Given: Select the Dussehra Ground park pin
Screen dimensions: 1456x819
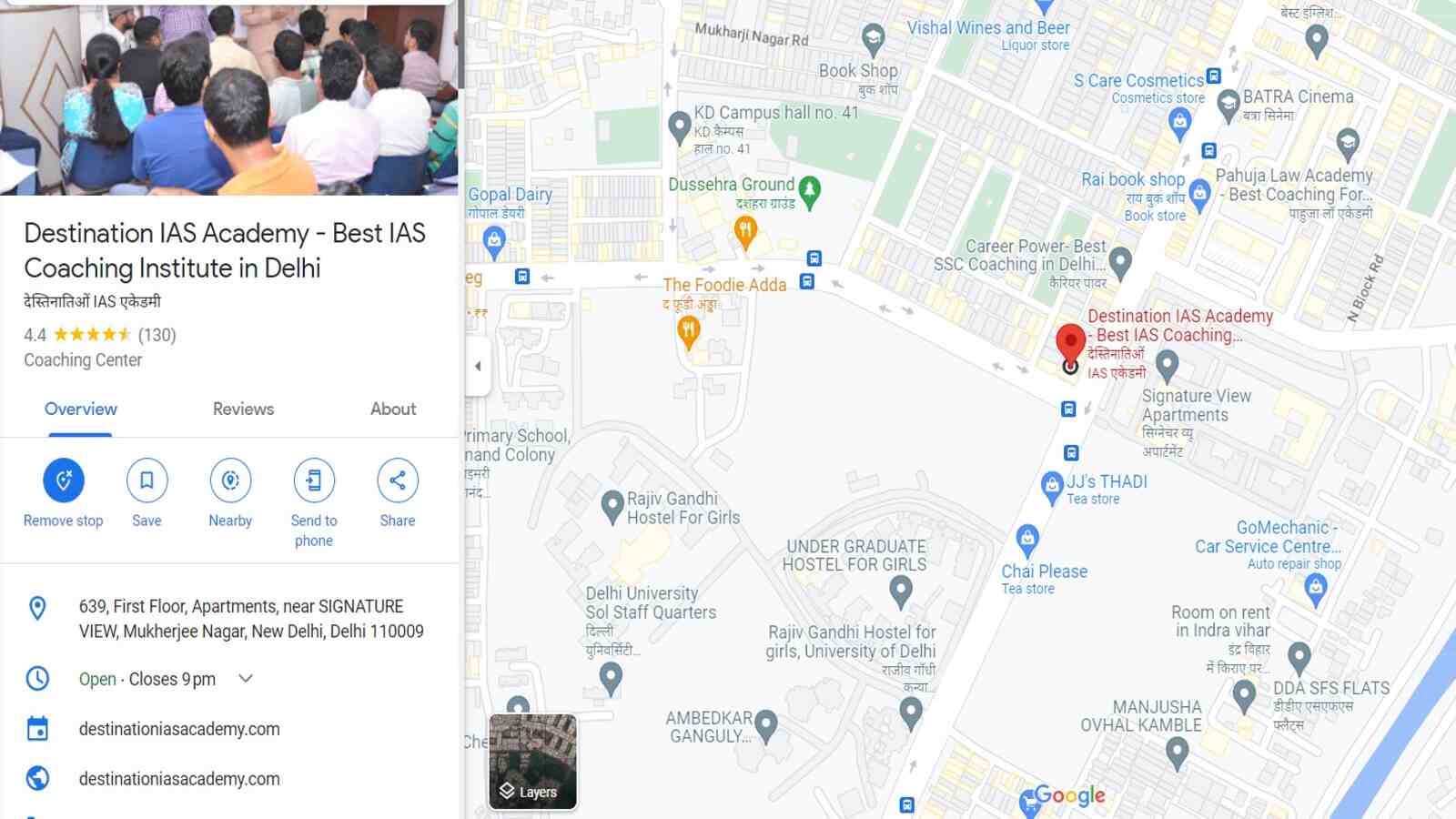Looking at the screenshot, I should (810, 191).
